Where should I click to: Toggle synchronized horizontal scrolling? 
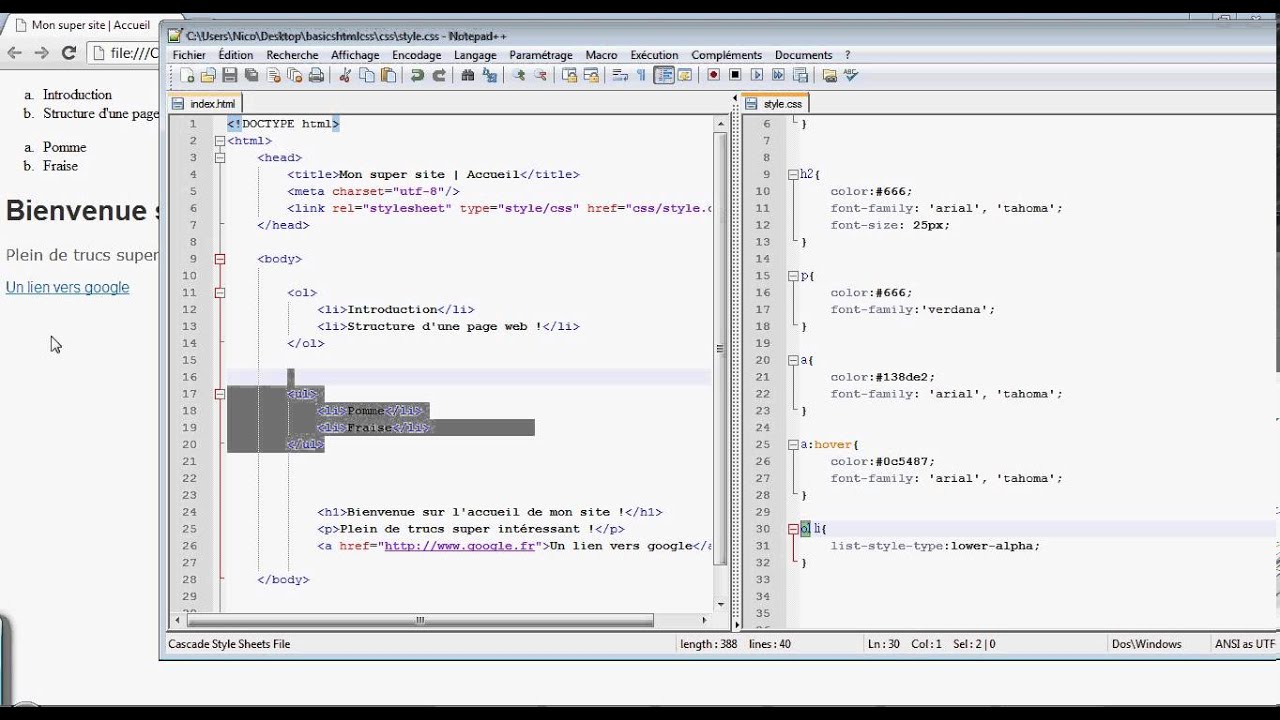(x=591, y=75)
